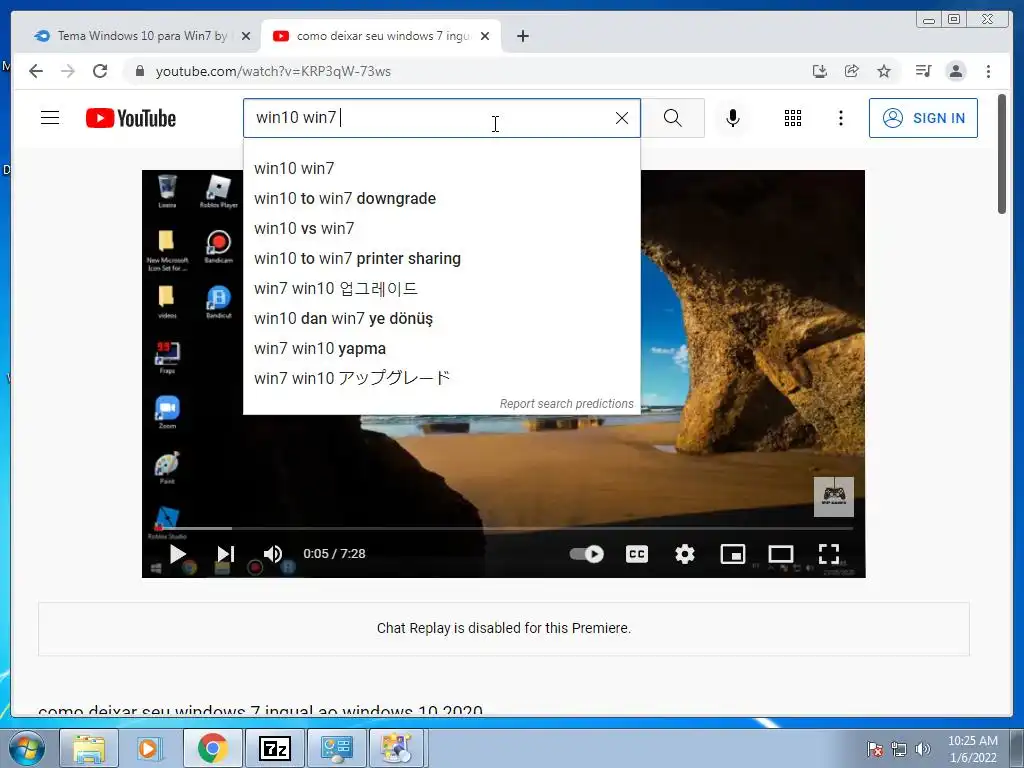Toggle closed captions CC
The width and height of the screenshot is (1024, 768).
point(637,554)
